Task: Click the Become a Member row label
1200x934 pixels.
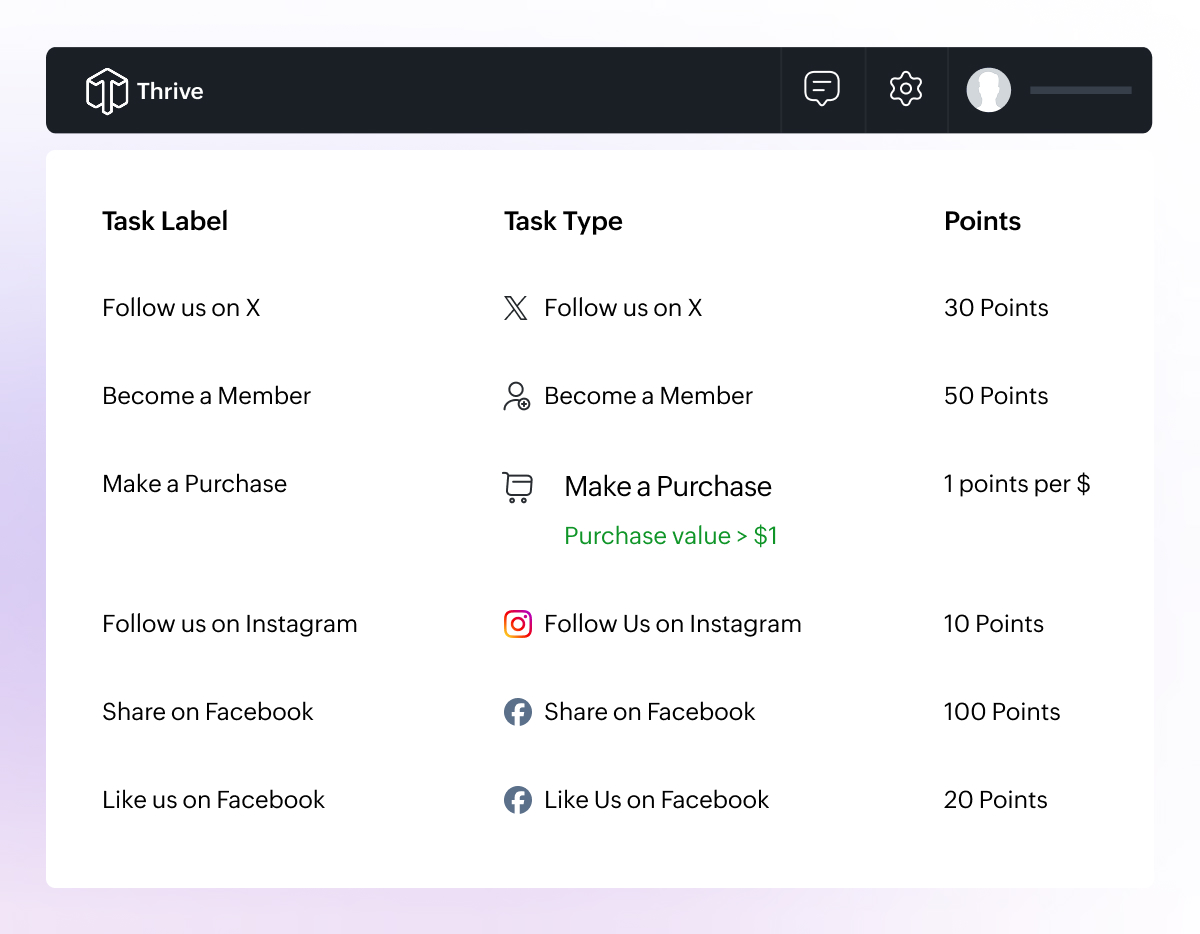Action: click(x=206, y=396)
